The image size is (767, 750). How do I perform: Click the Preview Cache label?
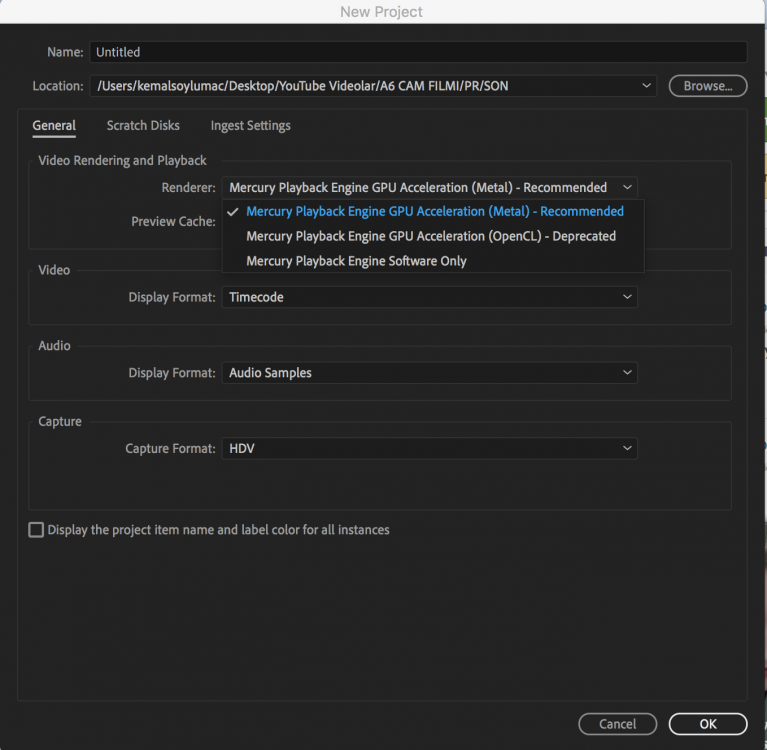click(x=173, y=222)
